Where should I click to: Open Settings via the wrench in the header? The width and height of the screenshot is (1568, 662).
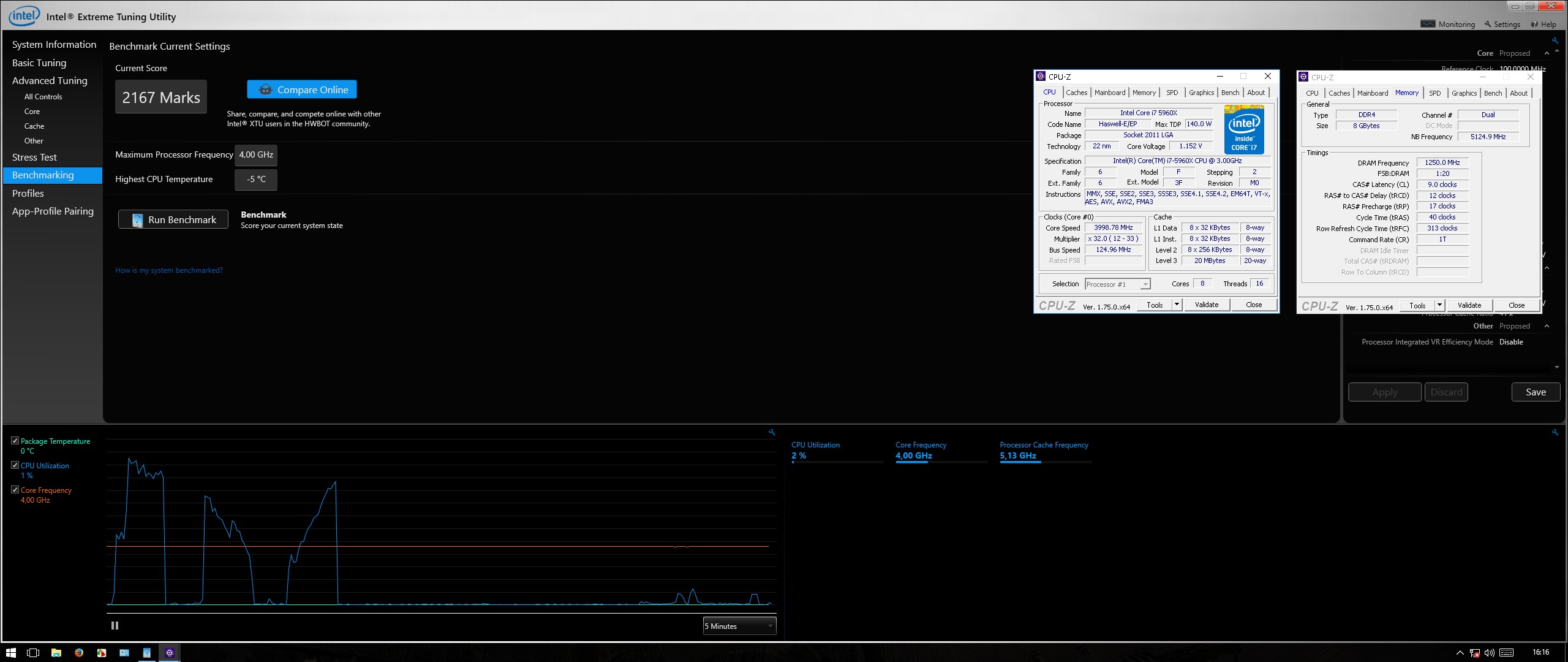pyautogui.click(x=1488, y=24)
